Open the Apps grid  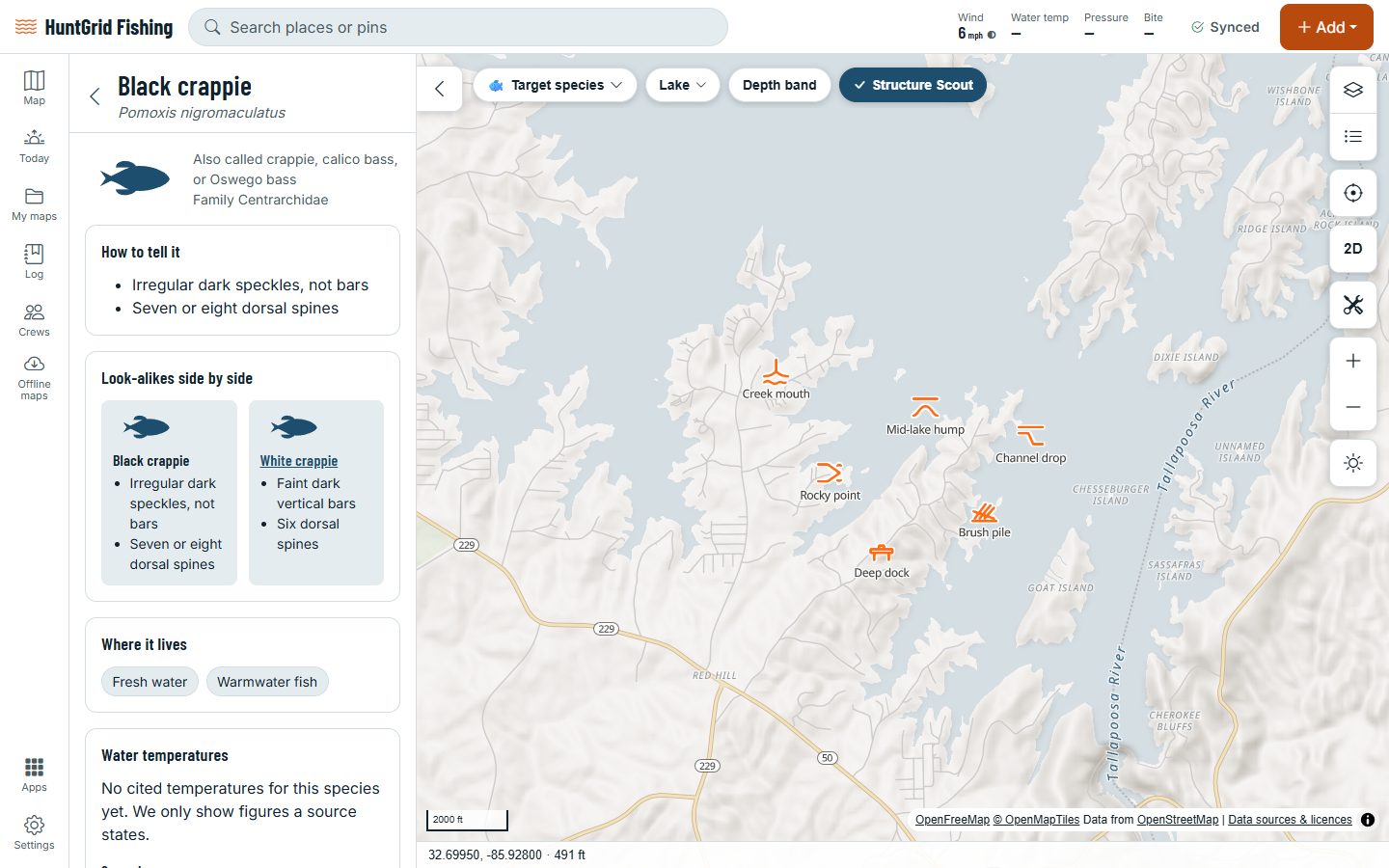coord(34,773)
